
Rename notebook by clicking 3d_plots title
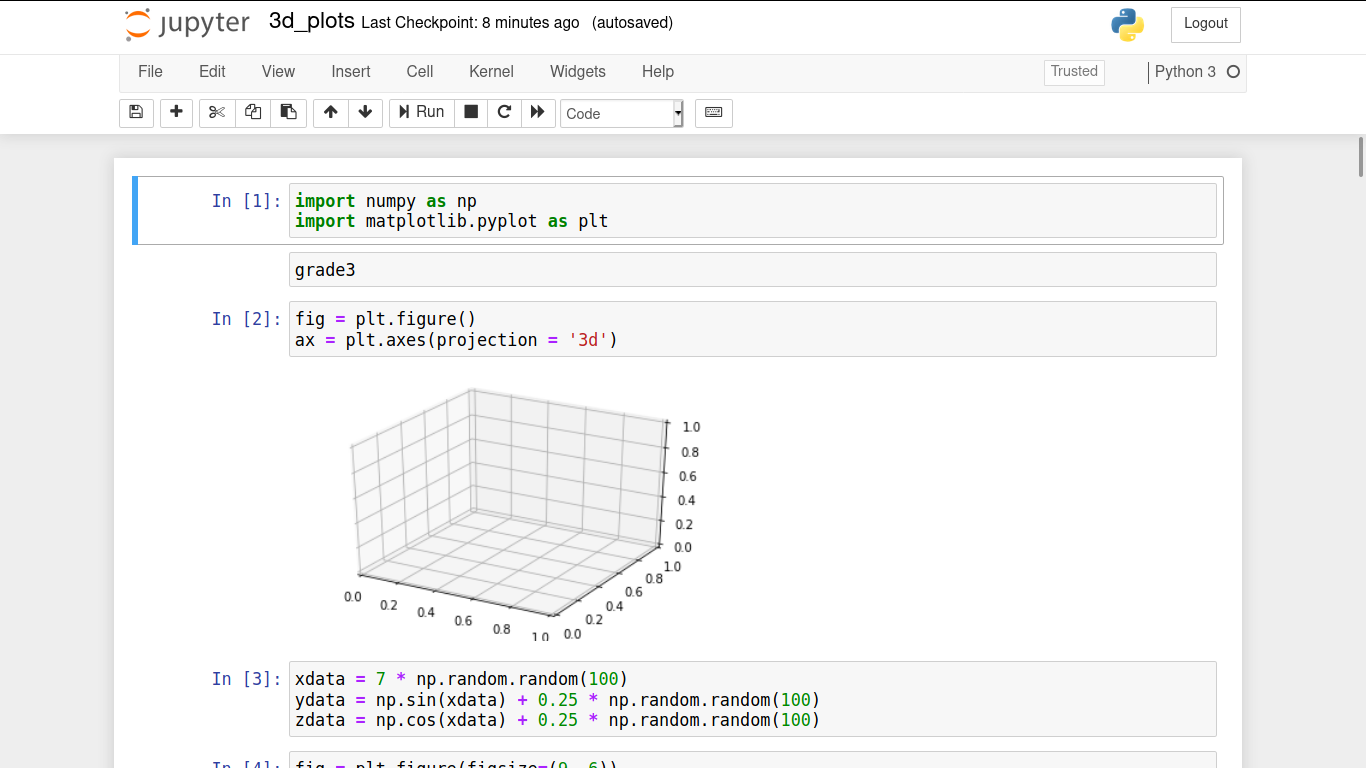[x=312, y=22]
